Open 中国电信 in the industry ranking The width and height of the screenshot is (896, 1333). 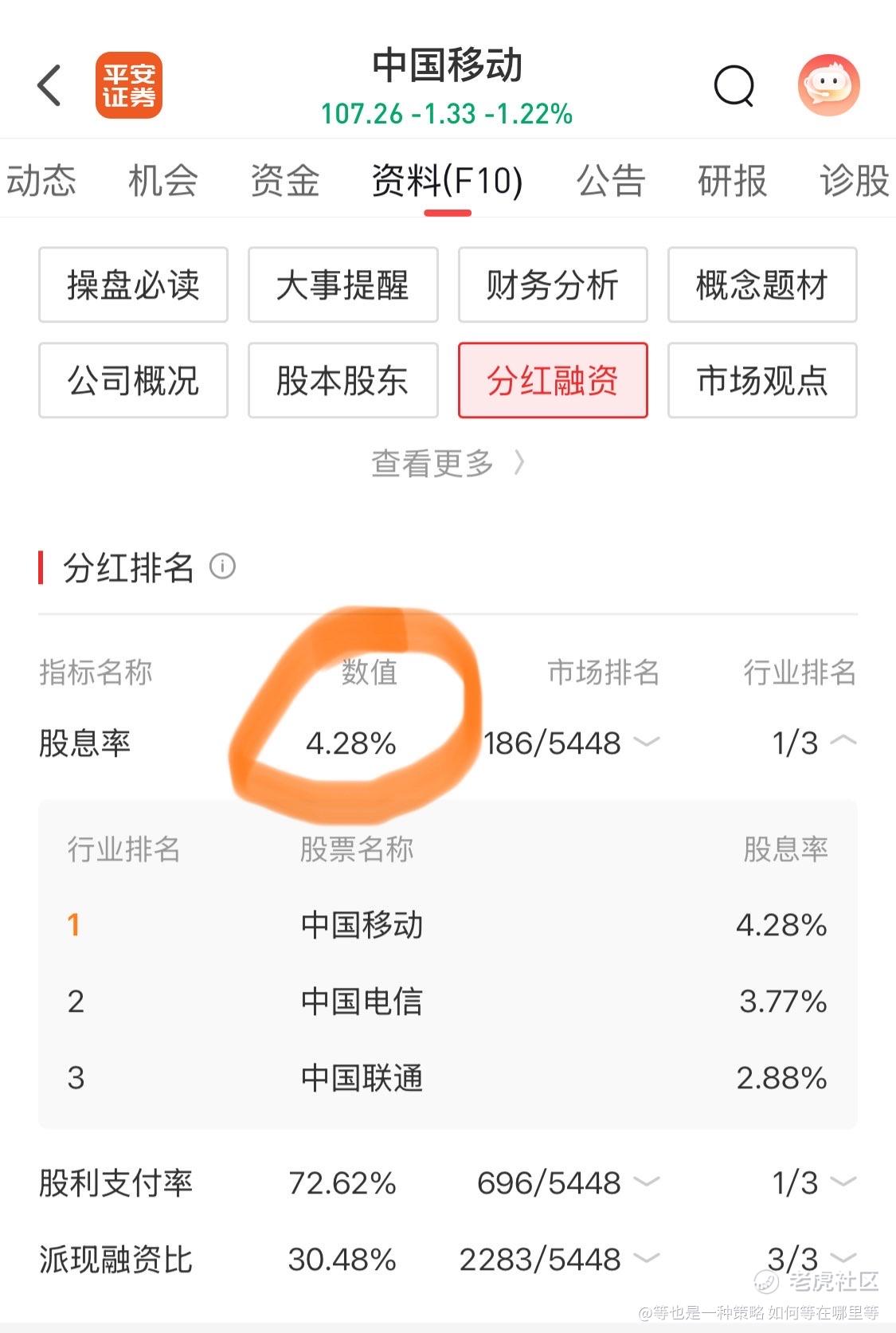tap(448, 1001)
